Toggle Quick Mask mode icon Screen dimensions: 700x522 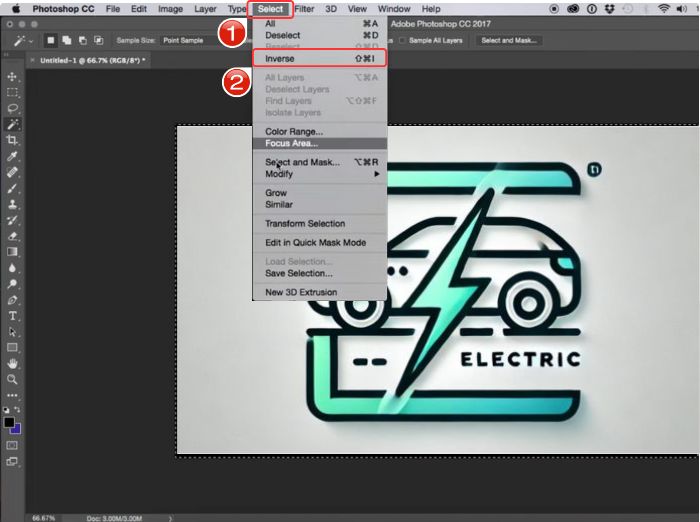pos(12,445)
